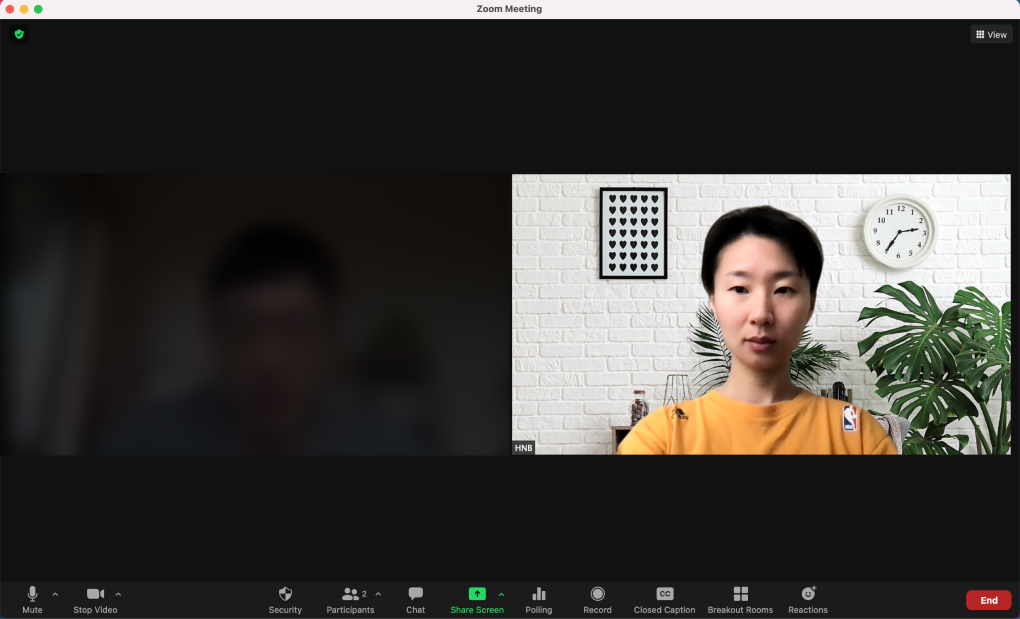The width and height of the screenshot is (1020, 619).
Task: Click the green Share Screen icon
Action: click(x=477, y=594)
